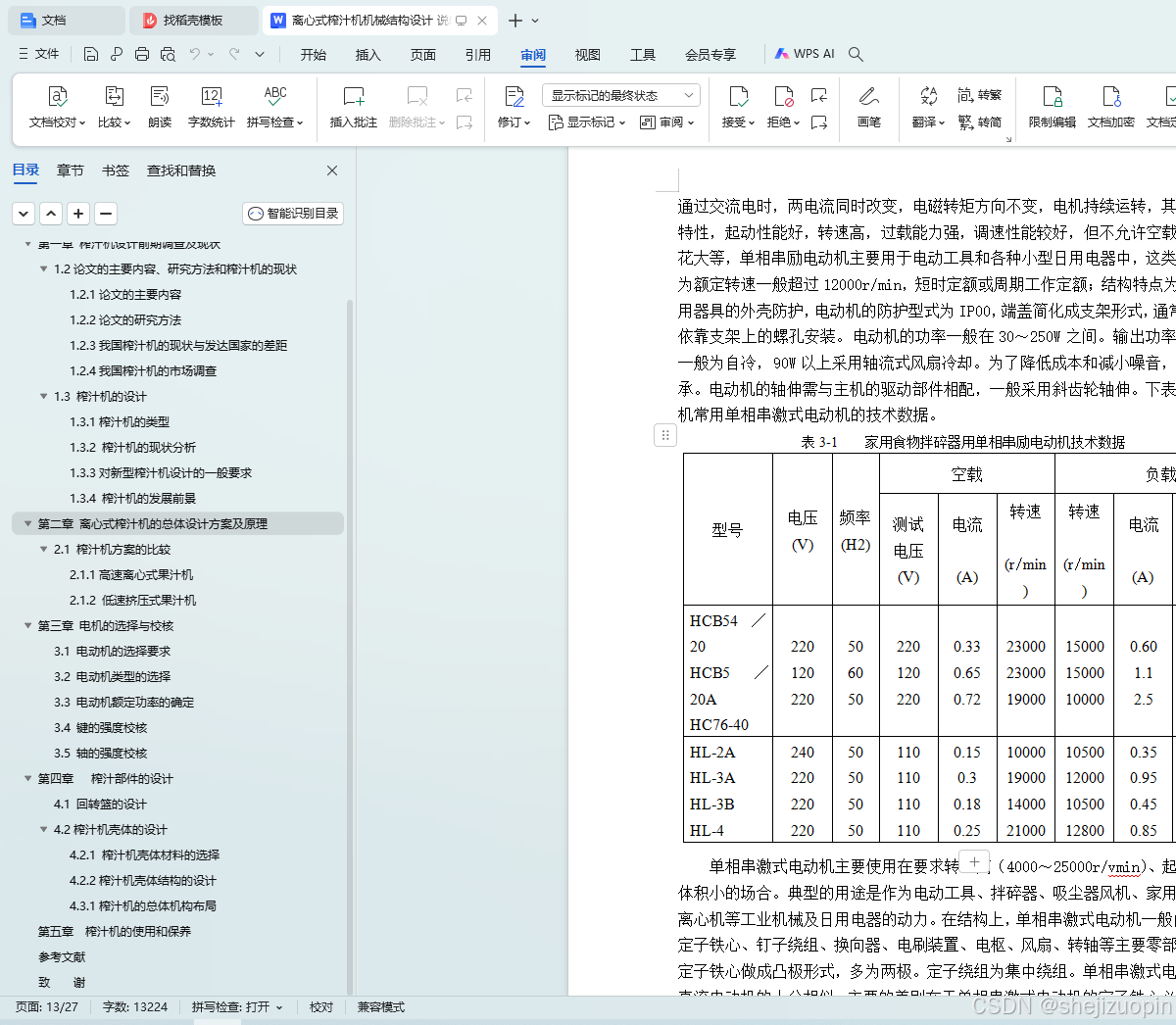The width and height of the screenshot is (1176, 1025).
Task: Open the 显示标记 dropdown
Action: coord(586,122)
